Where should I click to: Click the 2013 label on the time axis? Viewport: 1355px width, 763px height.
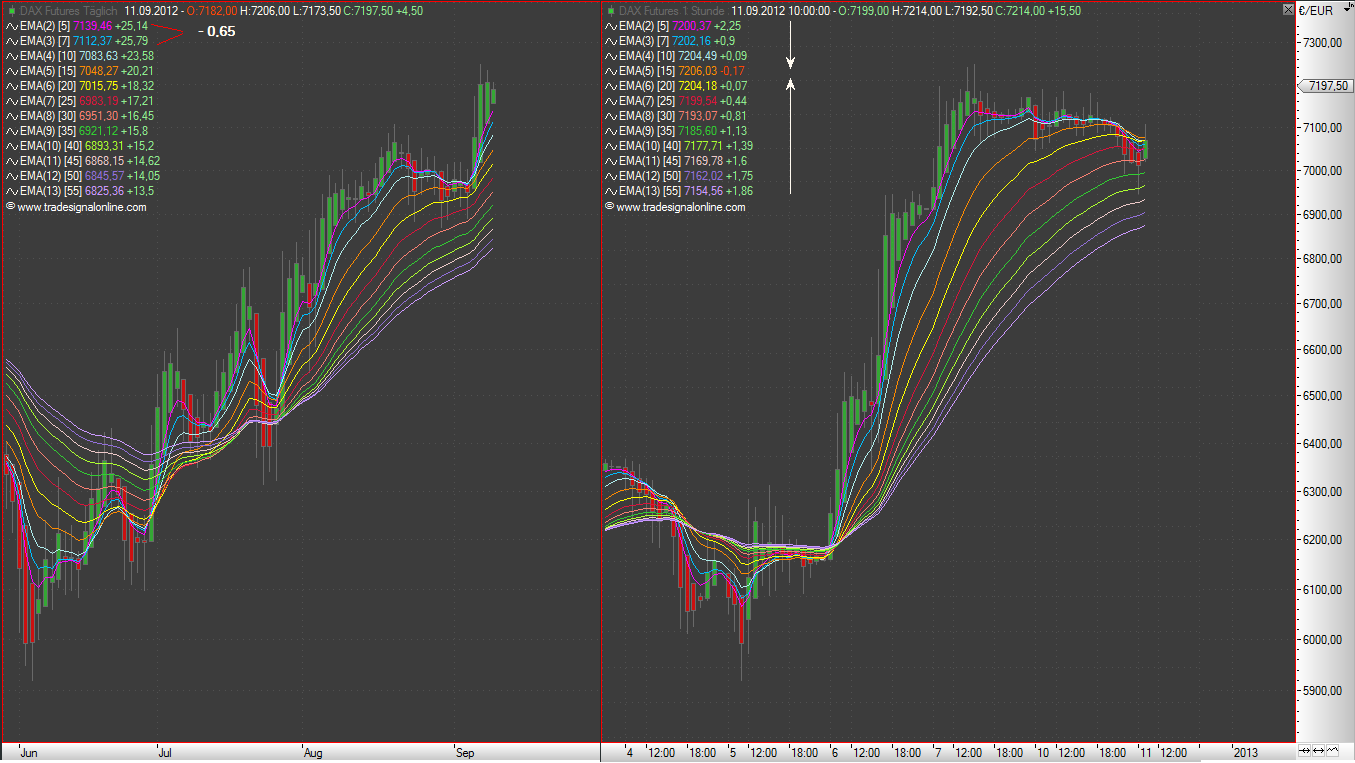pyautogui.click(x=1246, y=752)
